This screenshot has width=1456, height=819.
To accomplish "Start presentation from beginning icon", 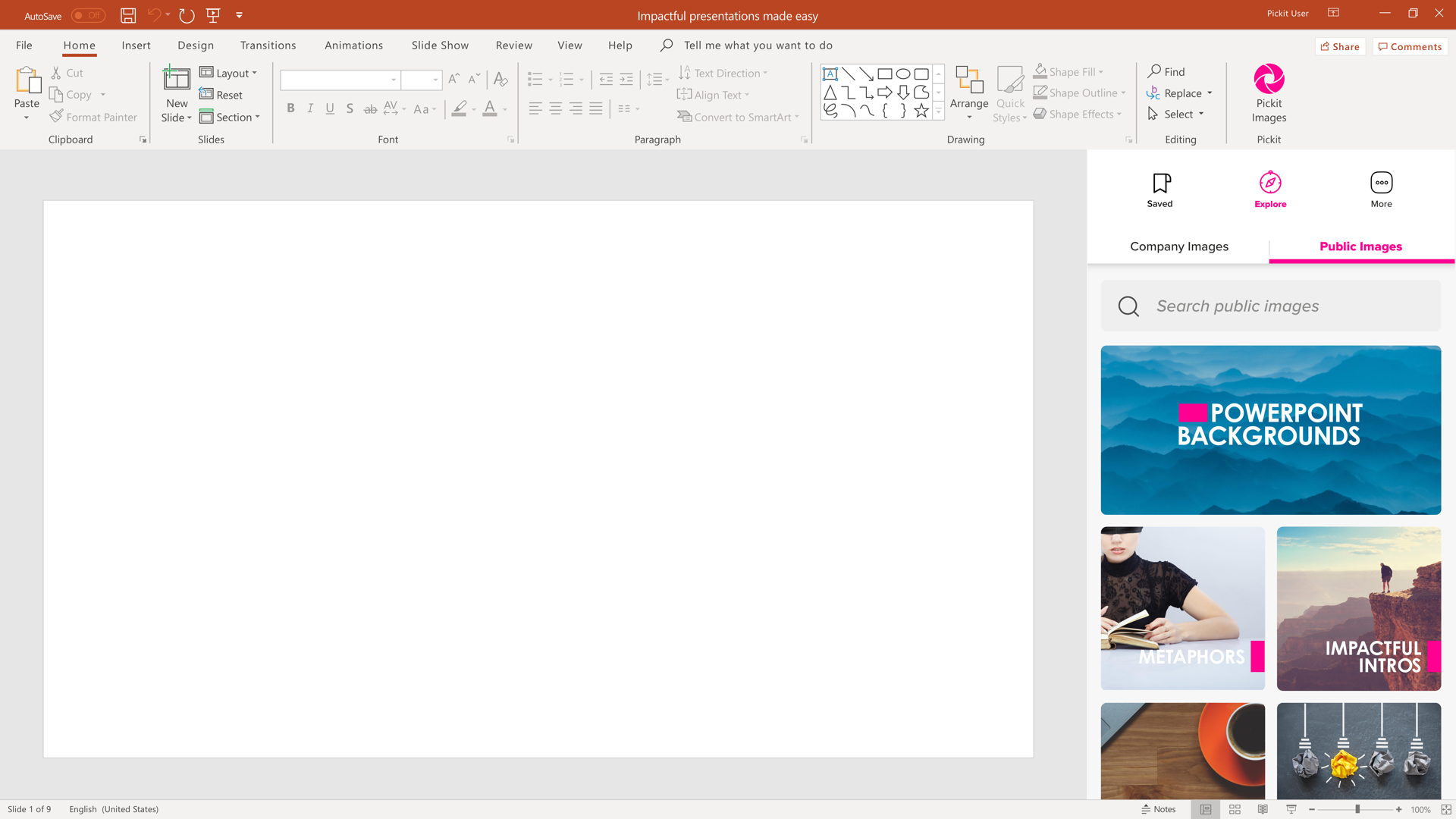I will coord(213,15).
